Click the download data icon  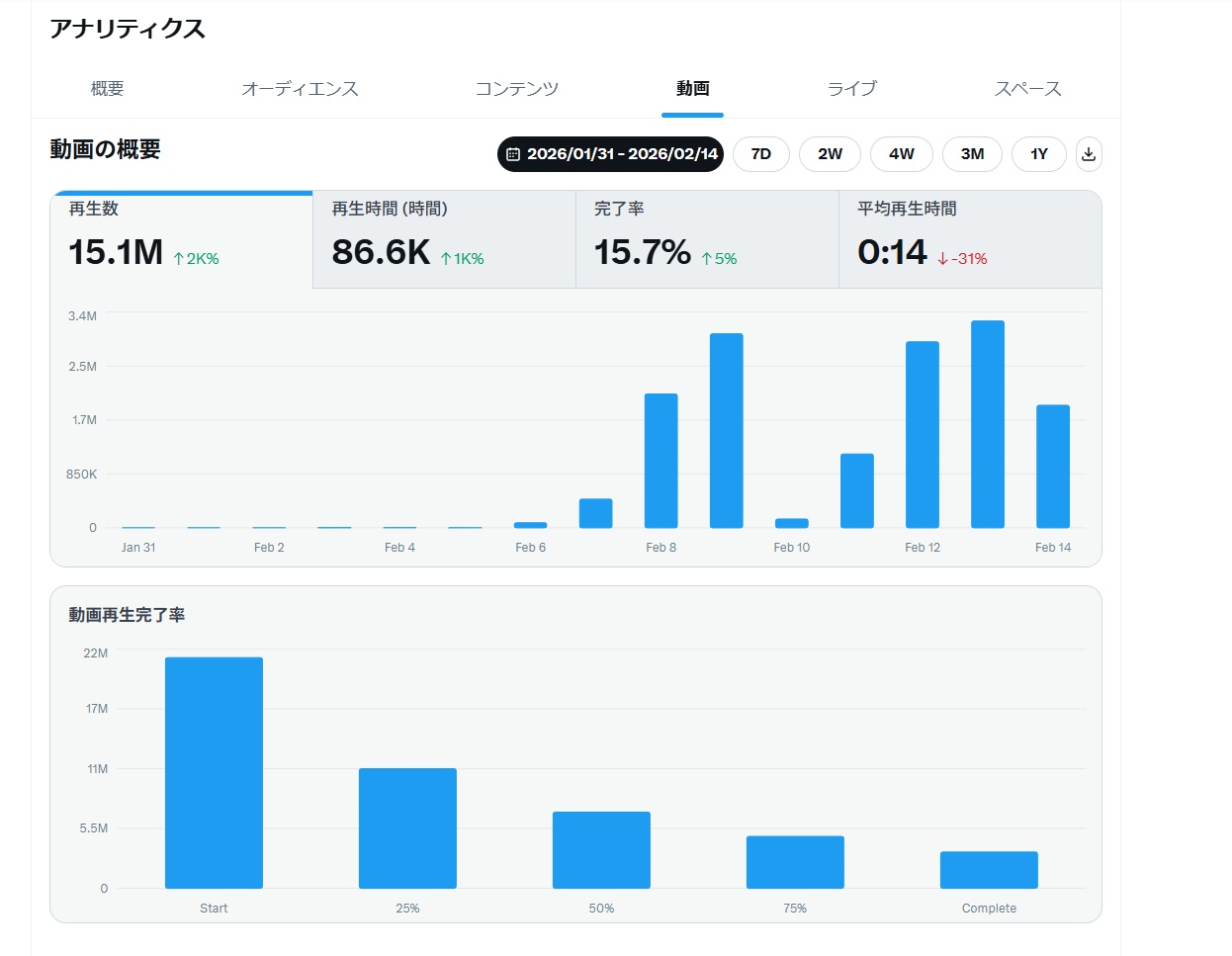1089,154
